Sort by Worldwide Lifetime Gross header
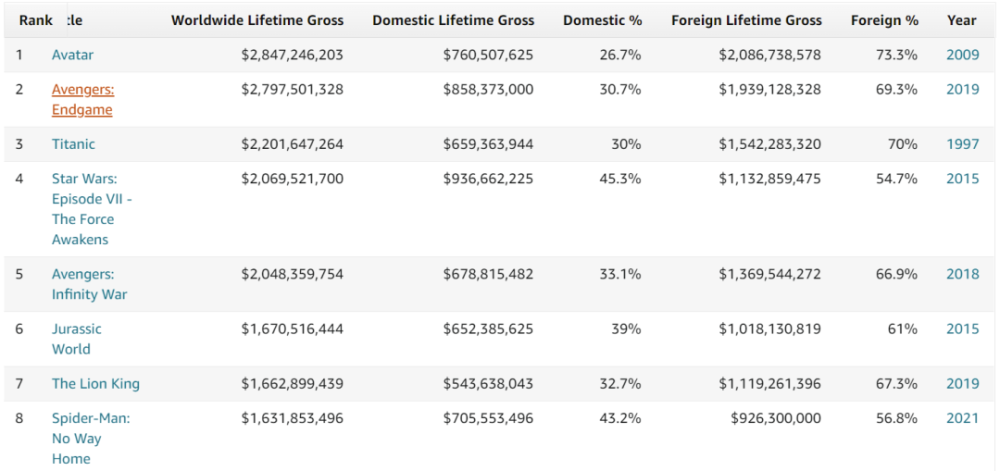This screenshot has height=471, width=1000. point(257,20)
